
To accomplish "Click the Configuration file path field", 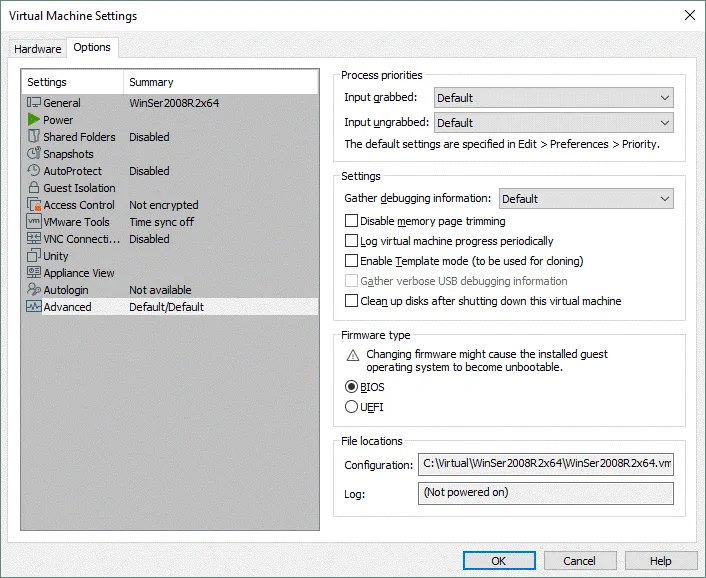I will (x=545, y=464).
